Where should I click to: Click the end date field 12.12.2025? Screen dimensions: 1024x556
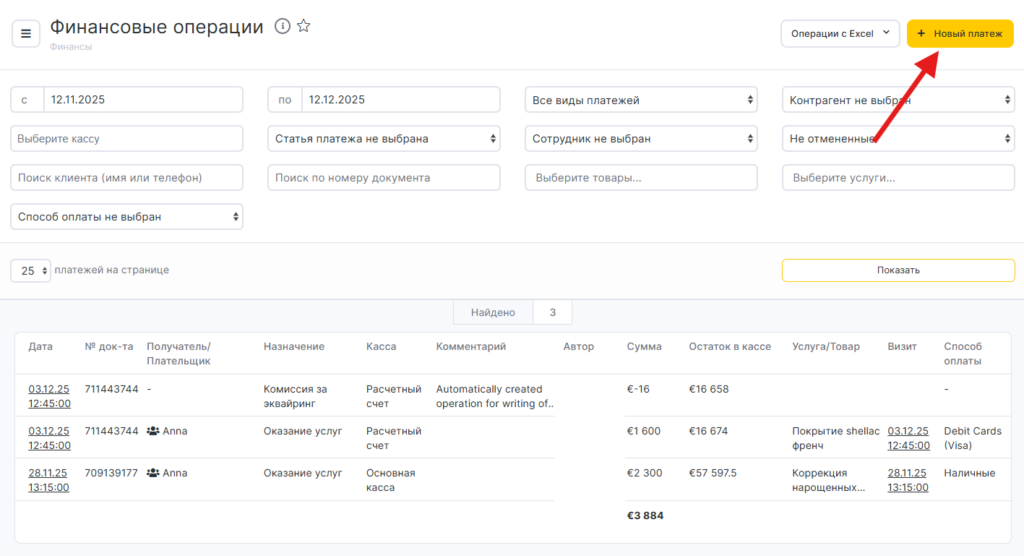[x=399, y=100]
